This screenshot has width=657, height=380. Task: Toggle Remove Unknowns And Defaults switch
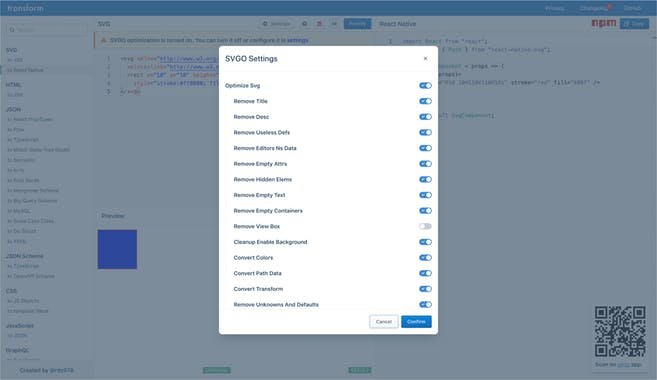425,305
